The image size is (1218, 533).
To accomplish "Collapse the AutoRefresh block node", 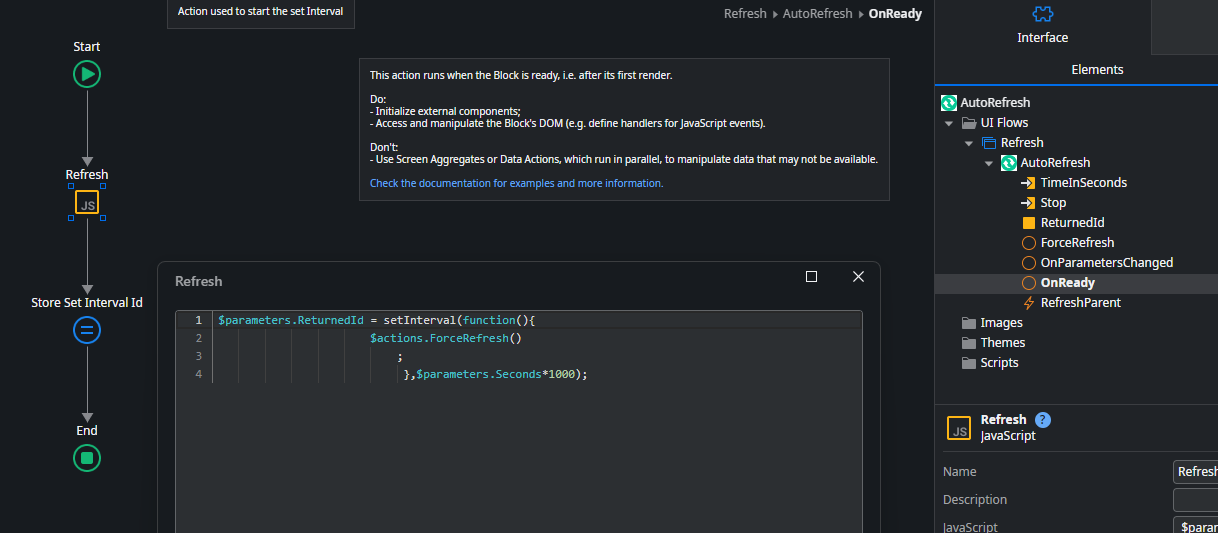I will pyautogui.click(x=989, y=163).
